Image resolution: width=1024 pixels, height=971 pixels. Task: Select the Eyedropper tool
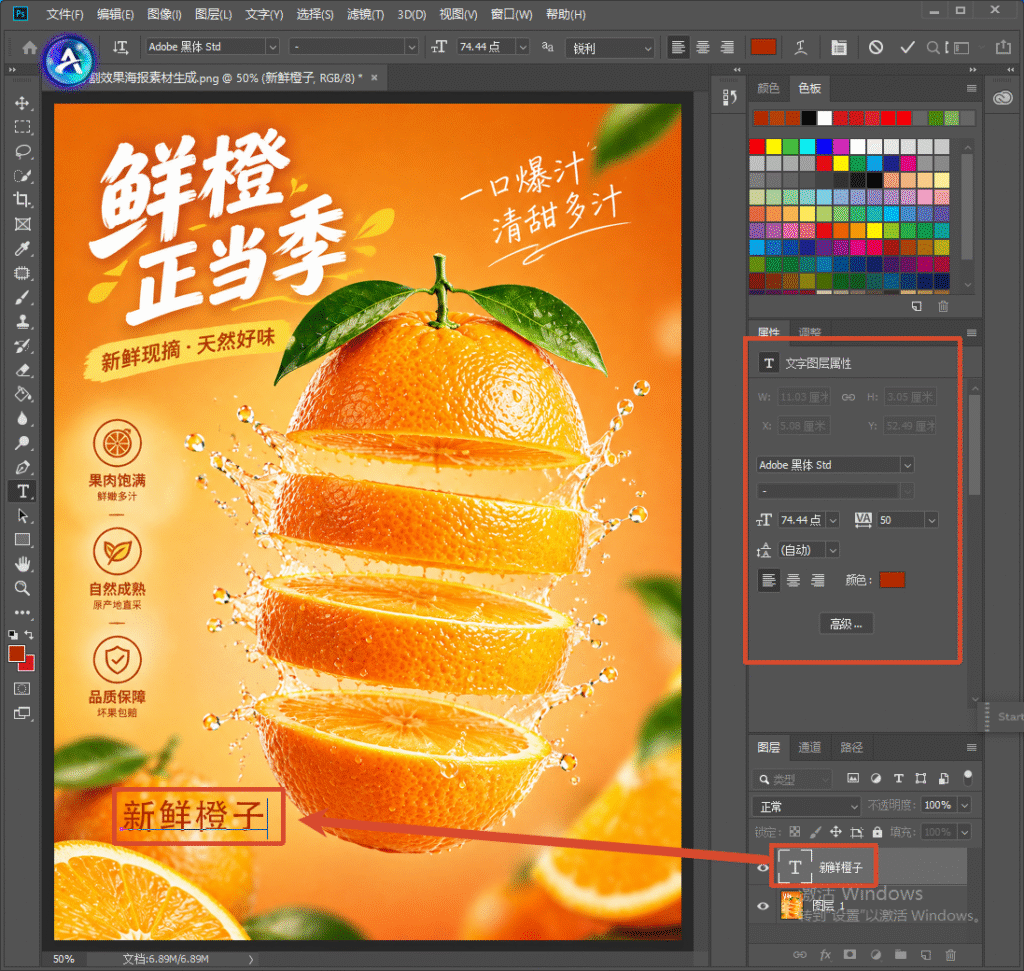(x=22, y=249)
